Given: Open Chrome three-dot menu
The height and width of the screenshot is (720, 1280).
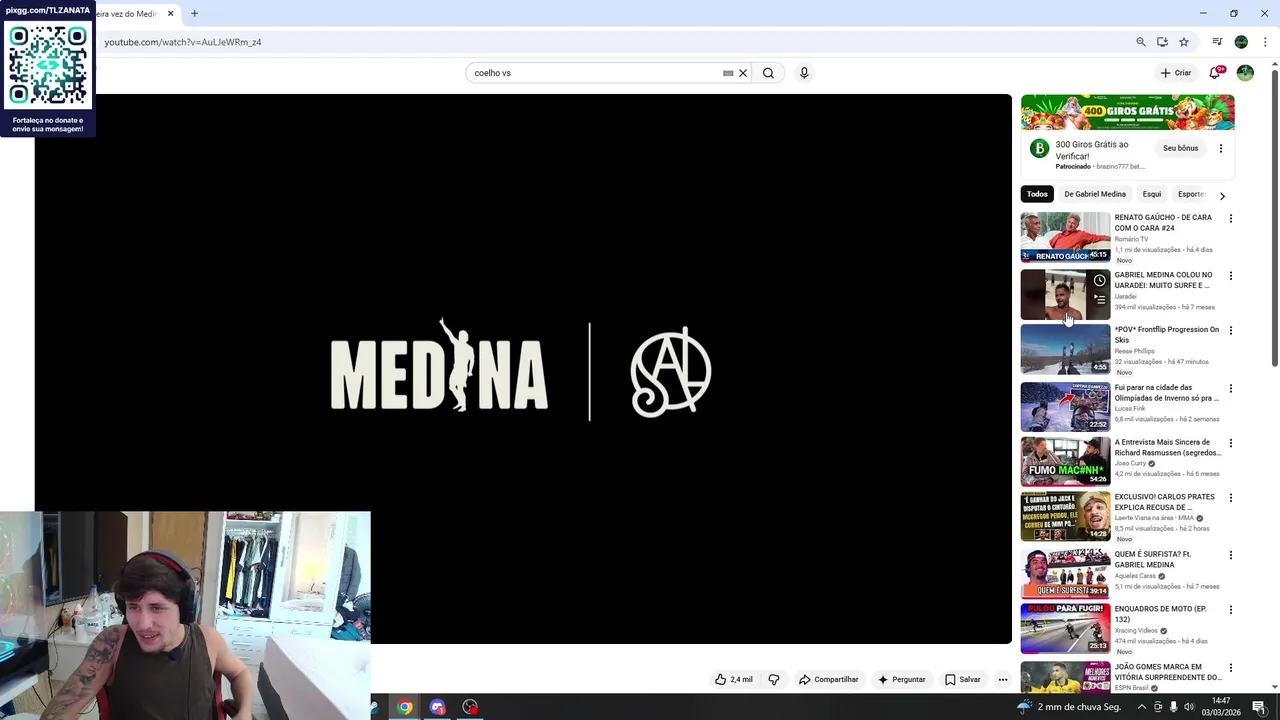Looking at the screenshot, I should pyautogui.click(x=1265, y=42).
